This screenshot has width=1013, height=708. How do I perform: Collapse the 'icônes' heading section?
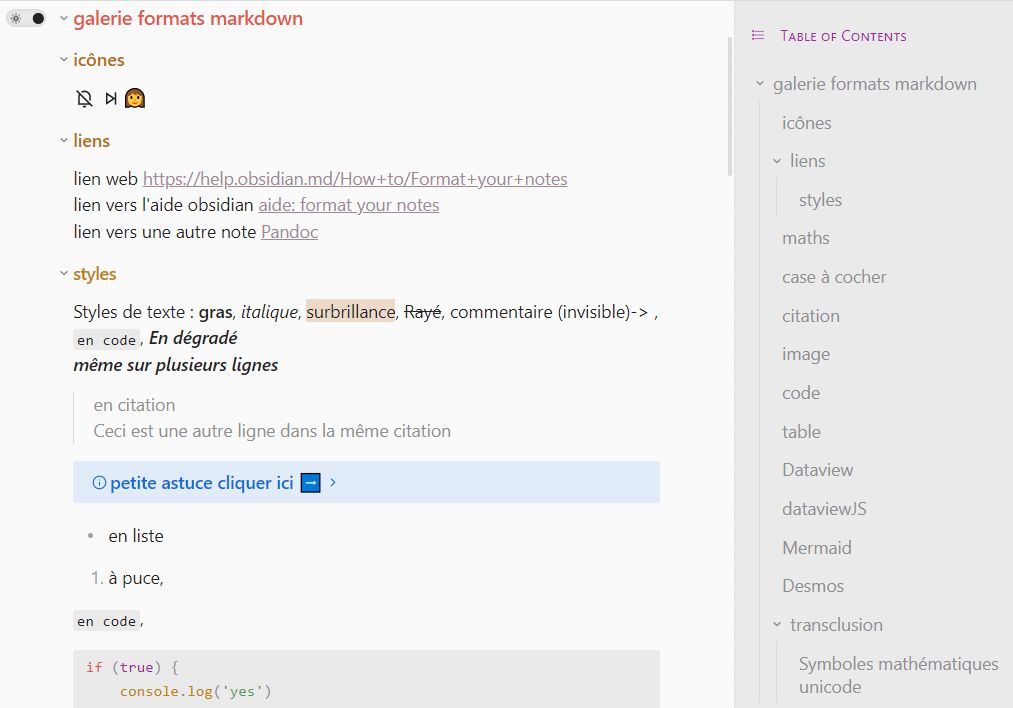tap(63, 59)
